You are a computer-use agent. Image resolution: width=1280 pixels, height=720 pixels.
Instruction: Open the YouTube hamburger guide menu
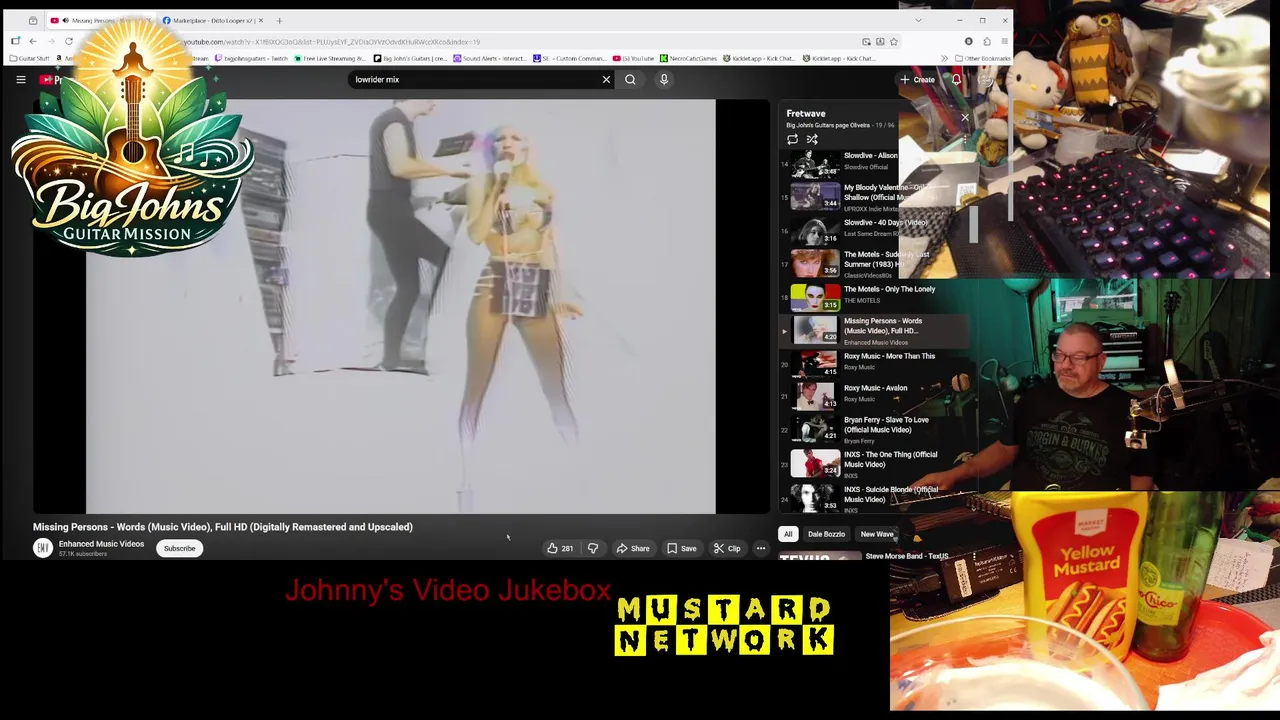20,79
